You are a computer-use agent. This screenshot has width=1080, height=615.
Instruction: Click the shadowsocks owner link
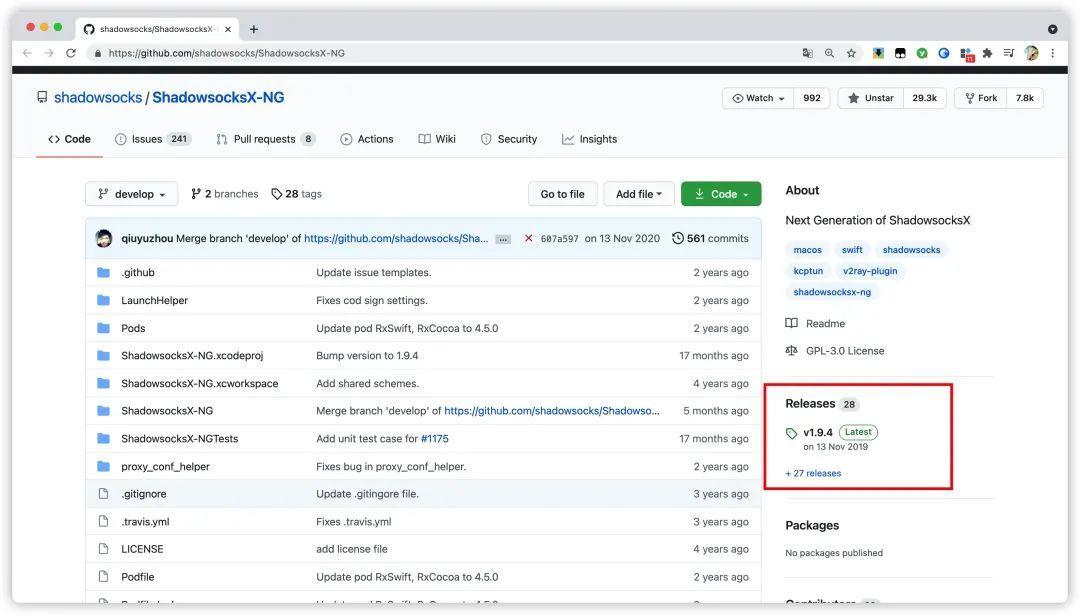[98, 98]
